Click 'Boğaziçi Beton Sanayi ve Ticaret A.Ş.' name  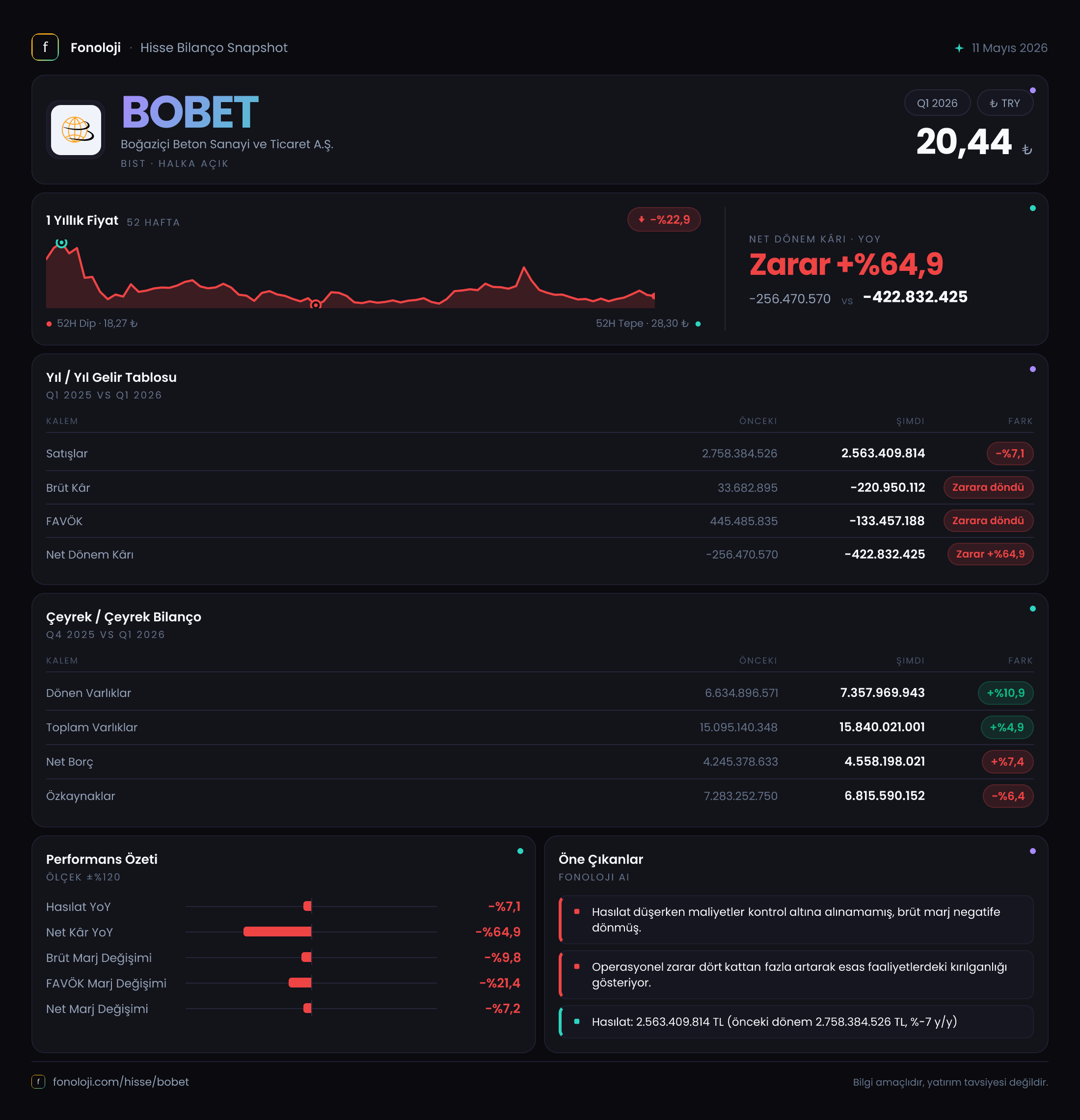[x=227, y=144]
